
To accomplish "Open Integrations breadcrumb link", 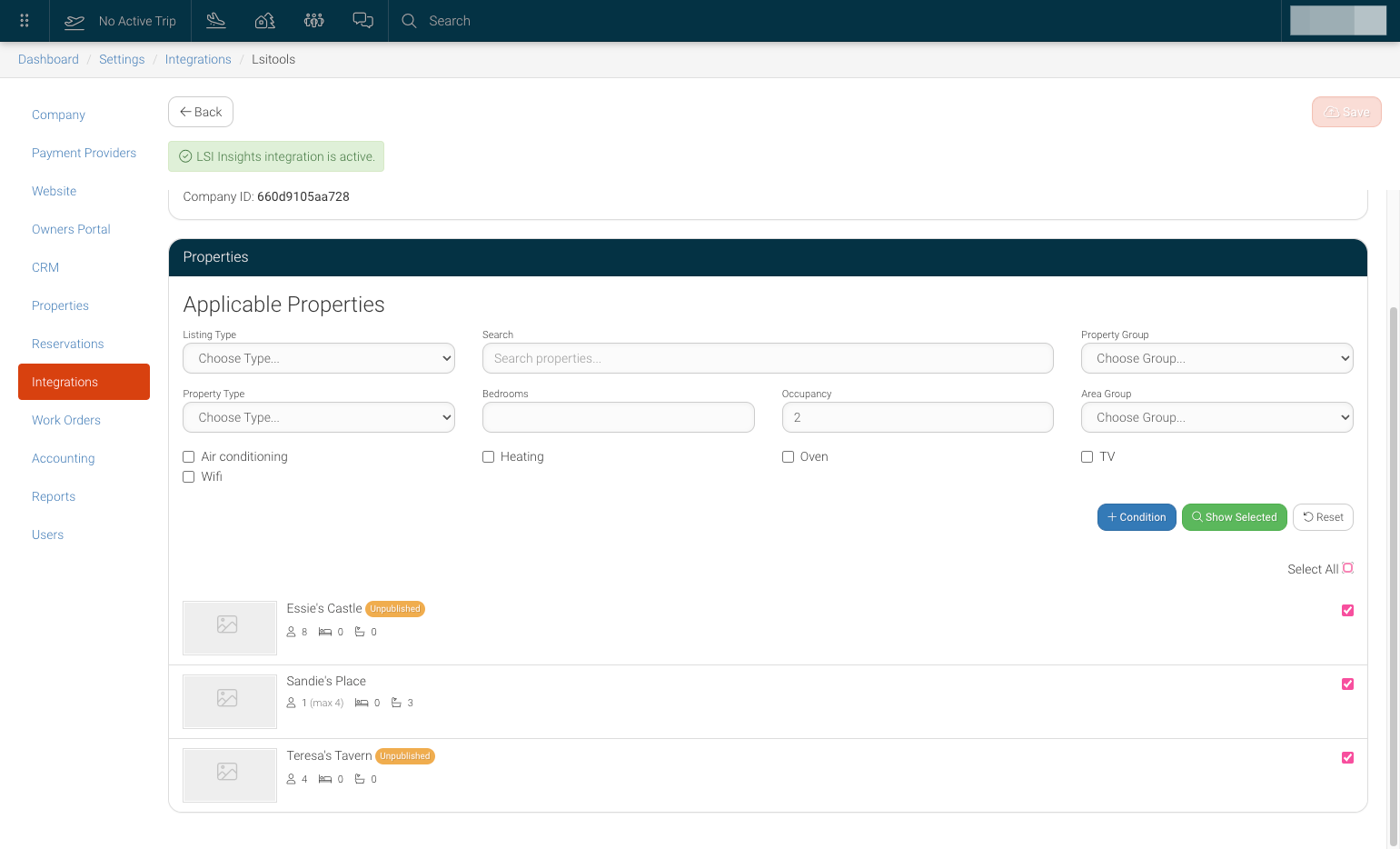I will pyautogui.click(x=198, y=59).
